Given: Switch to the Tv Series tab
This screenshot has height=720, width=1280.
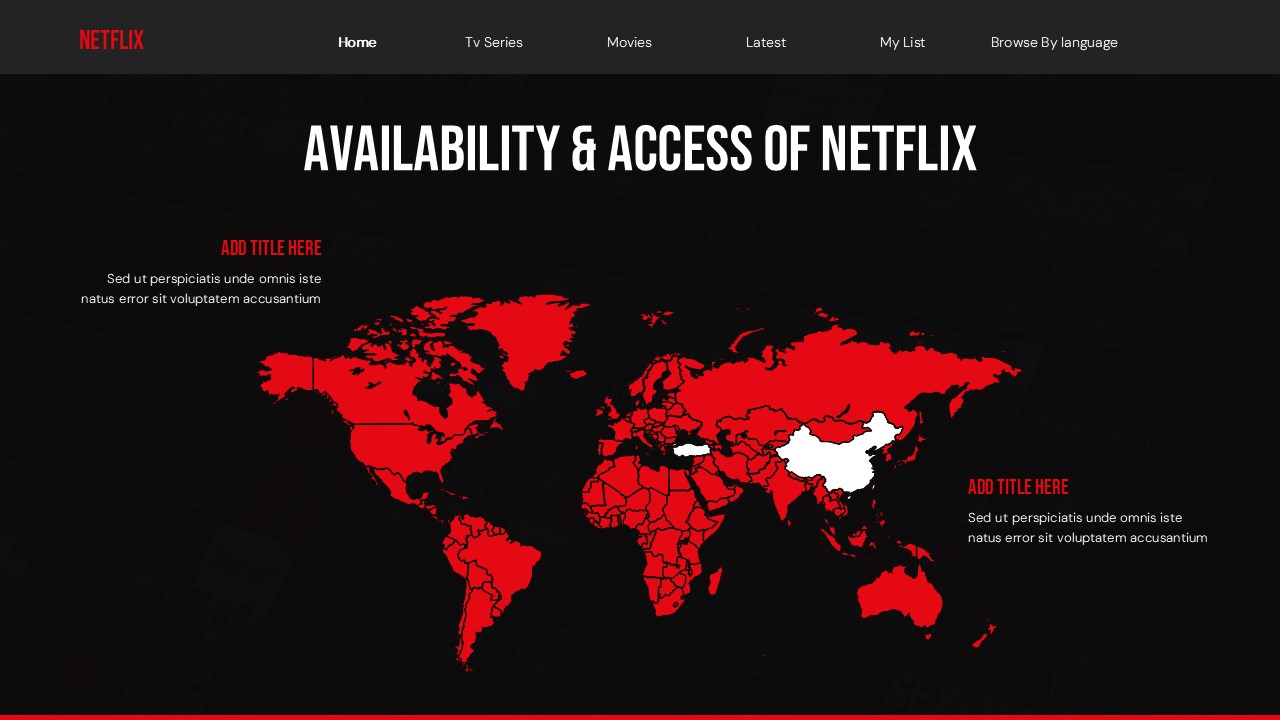Looking at the screenshot, I should point(493,42).
